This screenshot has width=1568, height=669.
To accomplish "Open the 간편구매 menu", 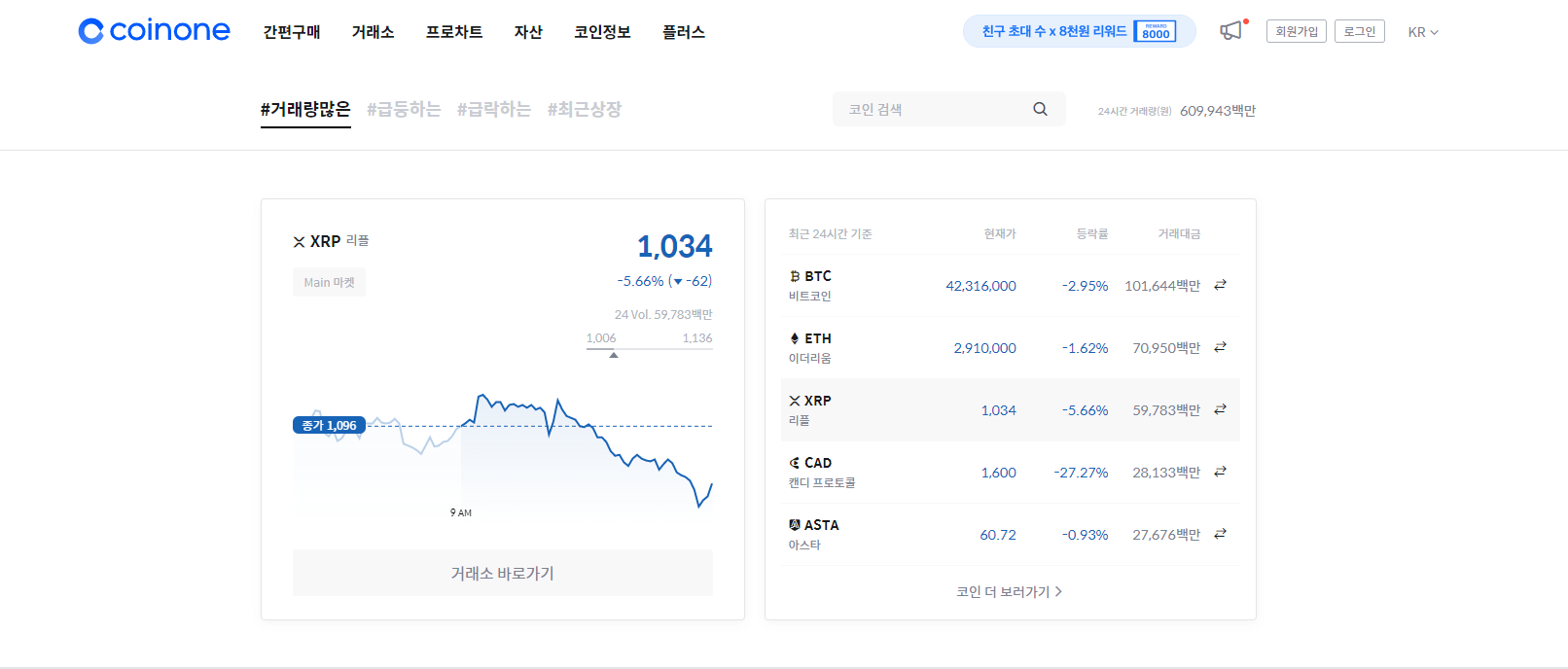I will (292, 32).
